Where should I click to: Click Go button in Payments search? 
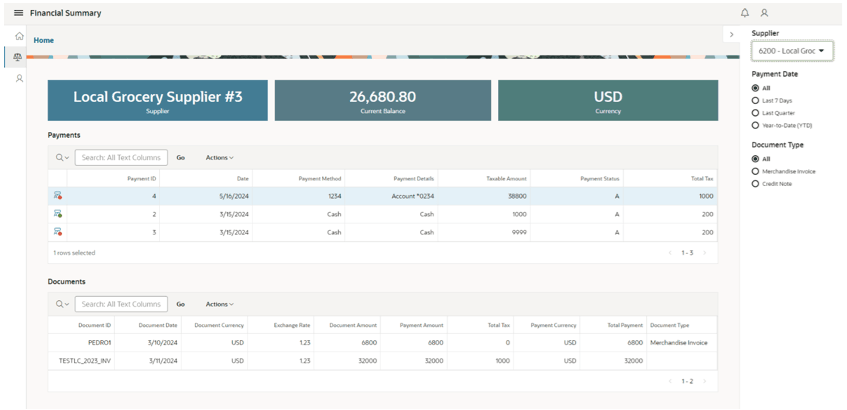click(x=181, y=158)
